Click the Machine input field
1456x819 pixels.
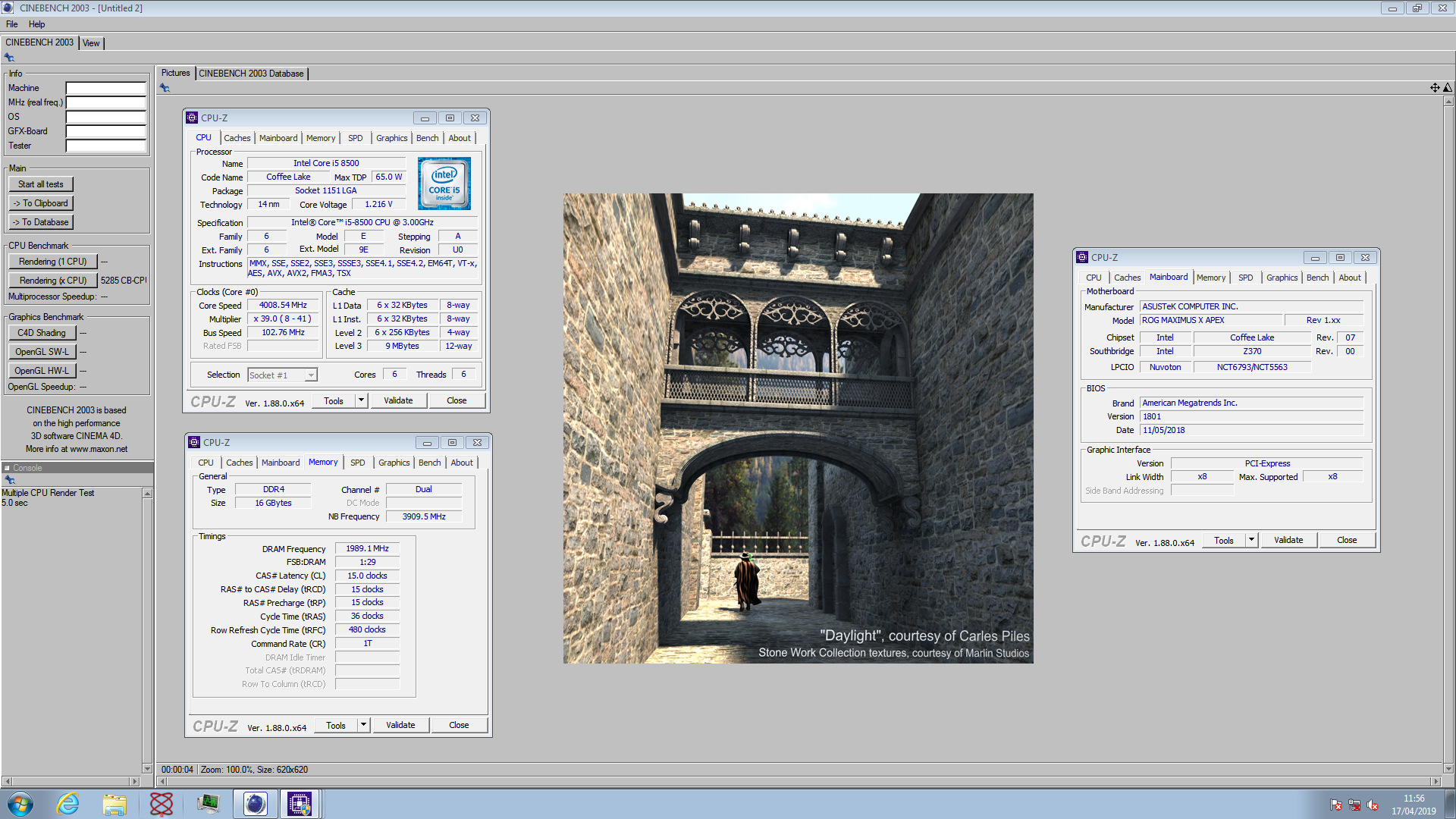coord(105,88)
